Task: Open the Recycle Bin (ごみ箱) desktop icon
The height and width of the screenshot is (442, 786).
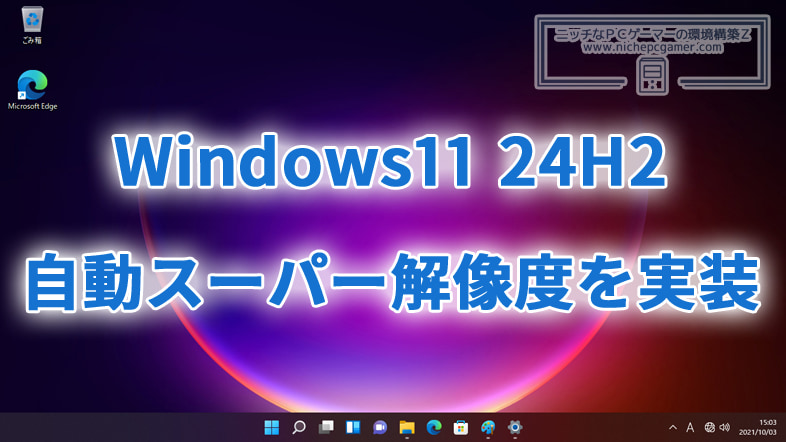Action: [x=32, y=25]
